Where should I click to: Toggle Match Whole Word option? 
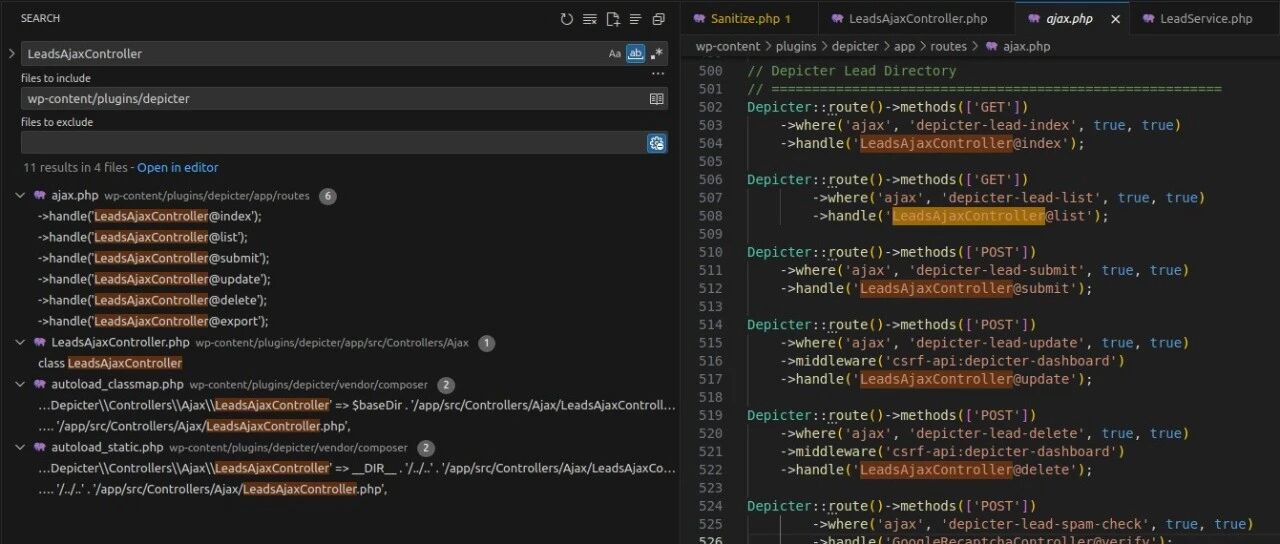click(x=635, y=54)
